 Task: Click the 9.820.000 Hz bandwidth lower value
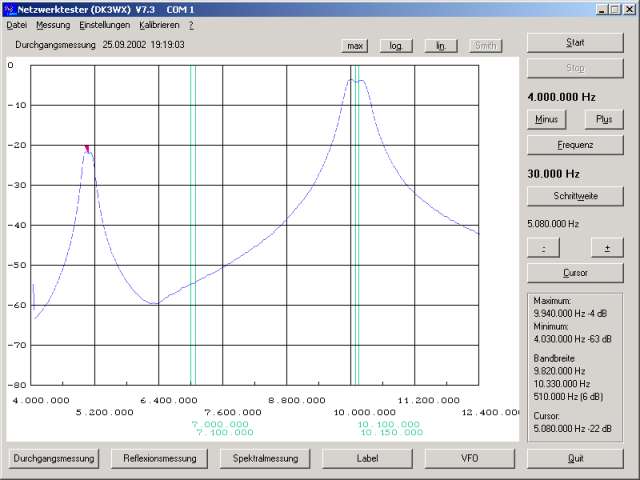[x=559, y=371]
